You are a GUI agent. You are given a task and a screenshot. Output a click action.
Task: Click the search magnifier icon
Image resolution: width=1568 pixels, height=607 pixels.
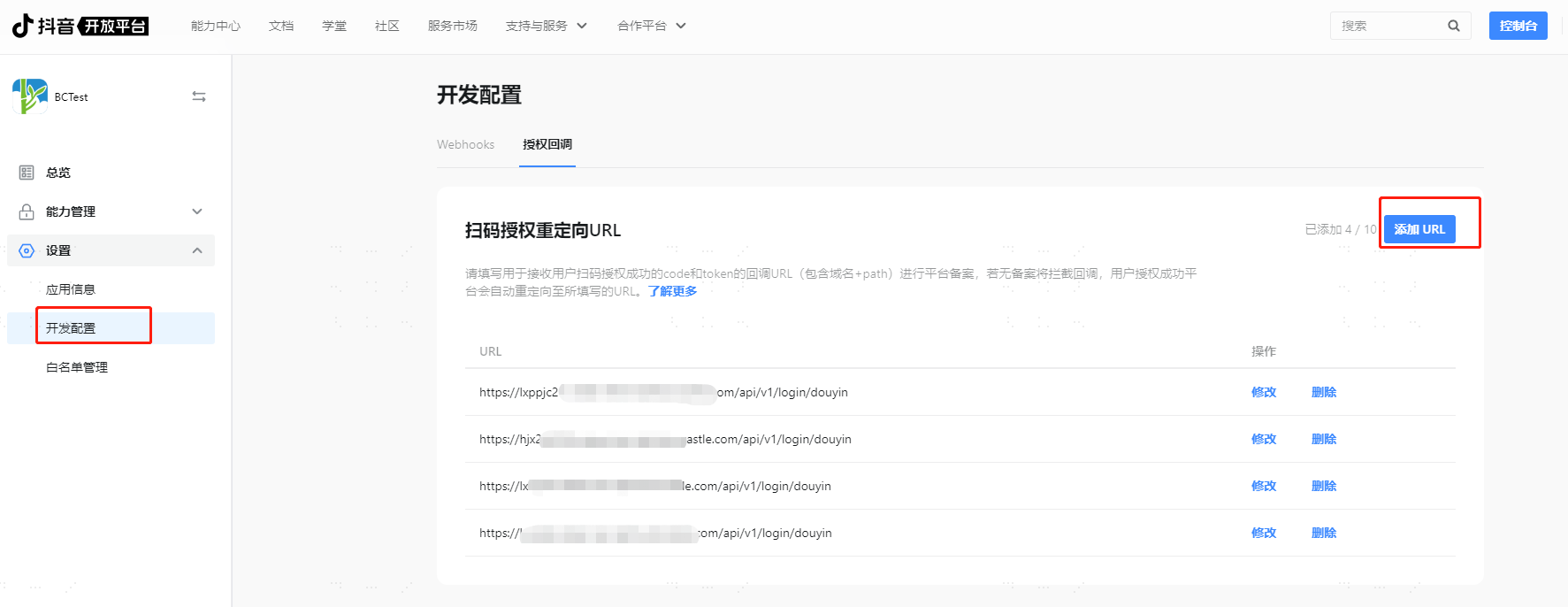(1453, 26)
